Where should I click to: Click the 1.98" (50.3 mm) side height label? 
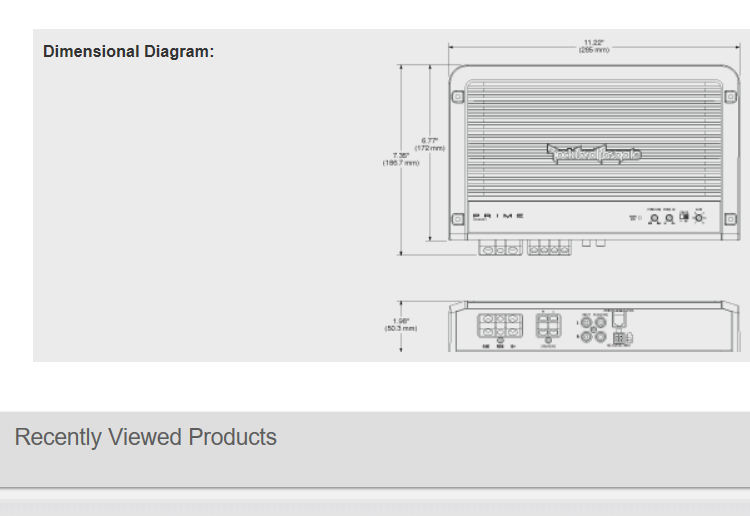pyautogui.click(x=401, y=324)
